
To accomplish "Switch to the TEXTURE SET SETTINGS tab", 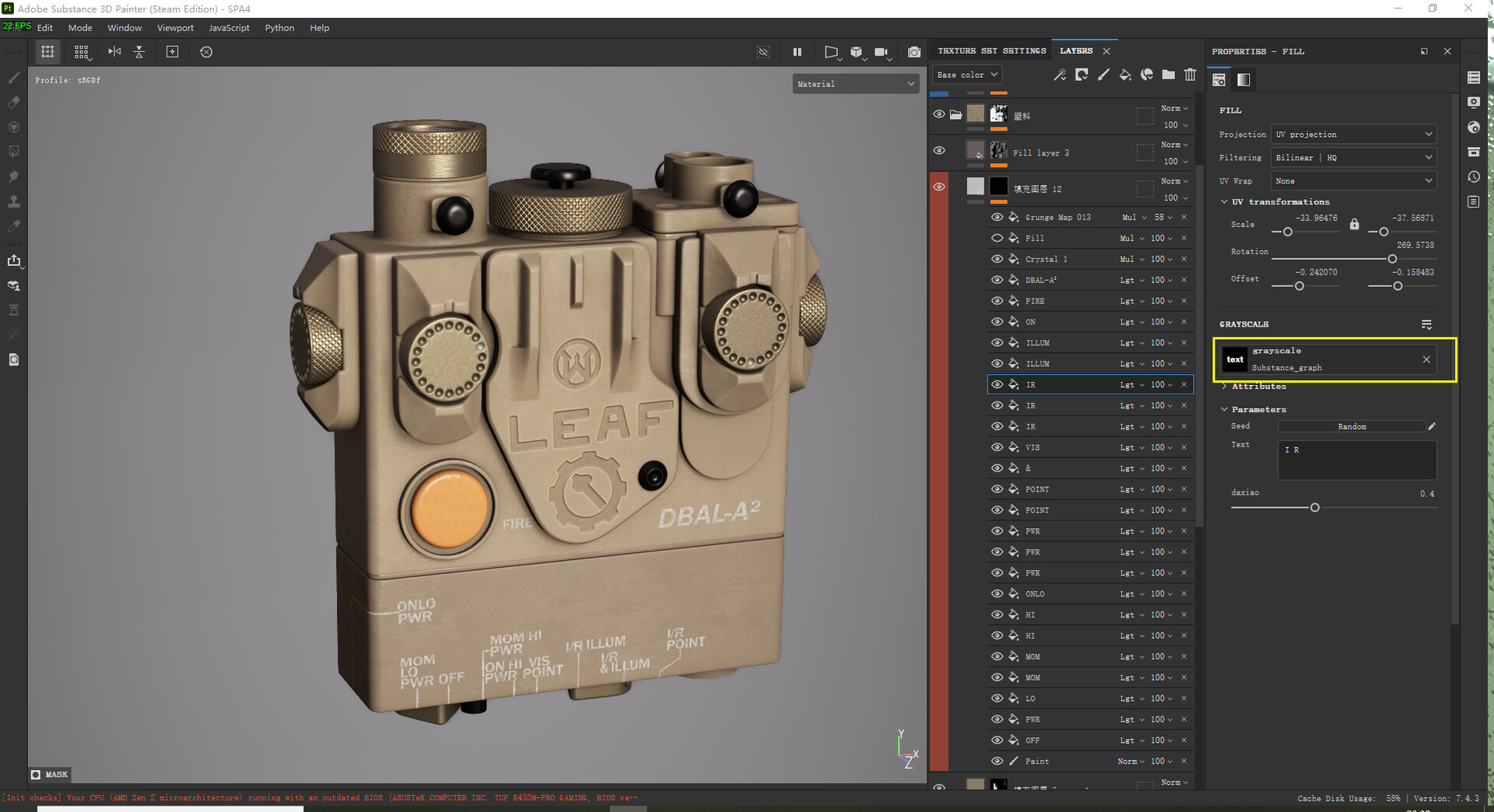I will (991, 50).
